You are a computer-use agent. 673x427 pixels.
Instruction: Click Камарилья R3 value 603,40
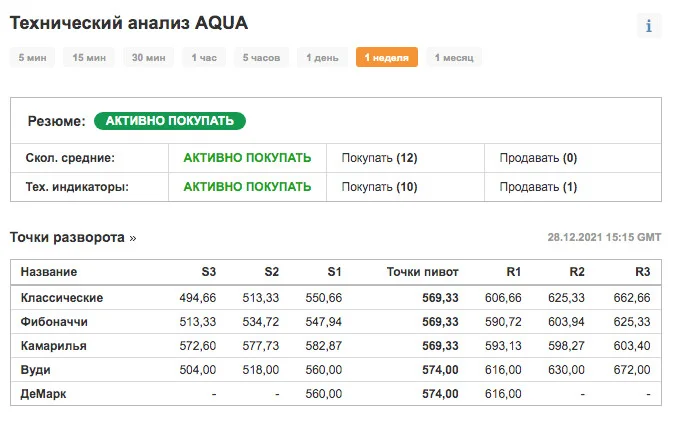[632, 346]
